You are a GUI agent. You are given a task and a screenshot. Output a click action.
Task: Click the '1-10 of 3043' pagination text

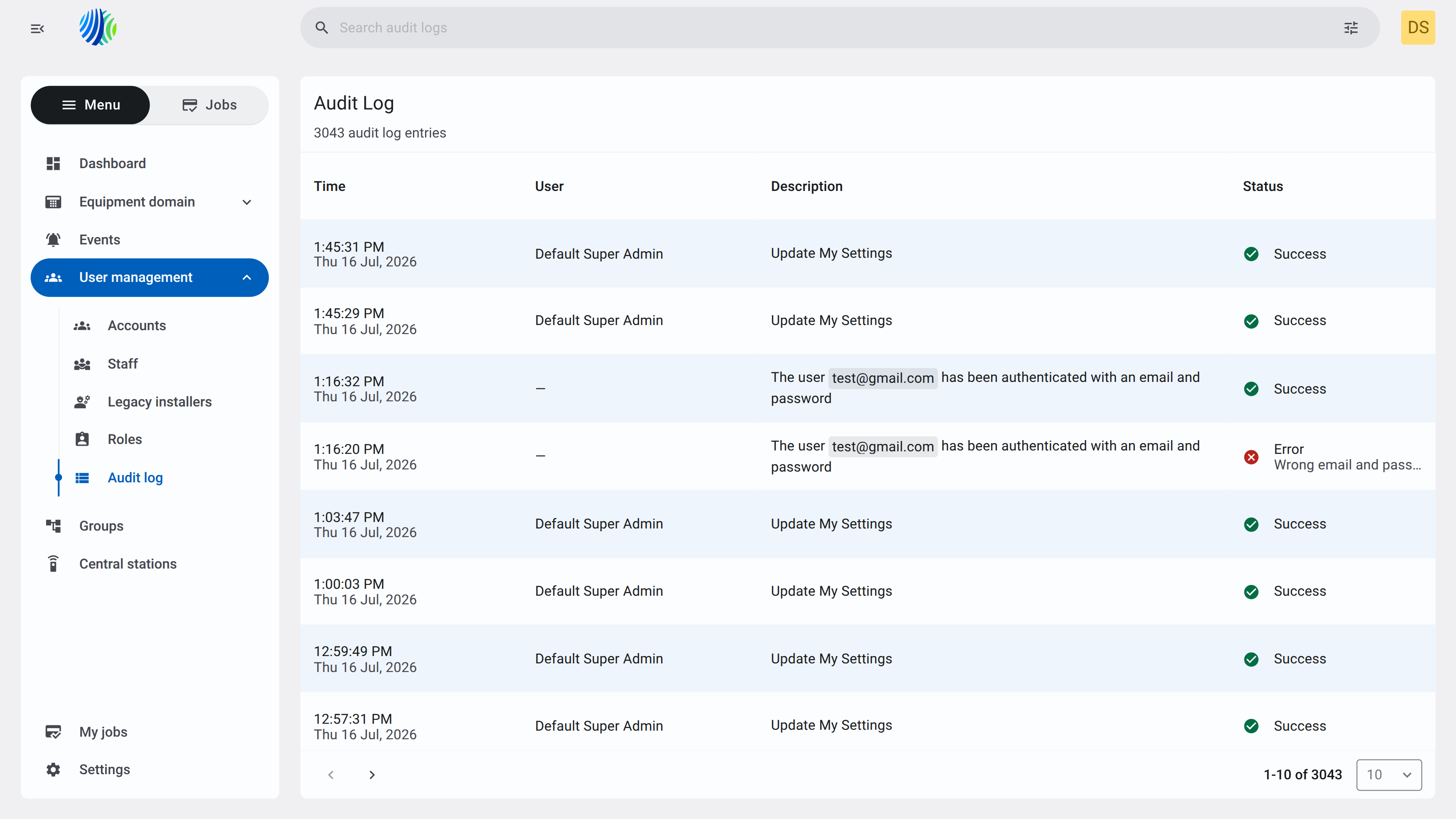[x=1303, y=774]
